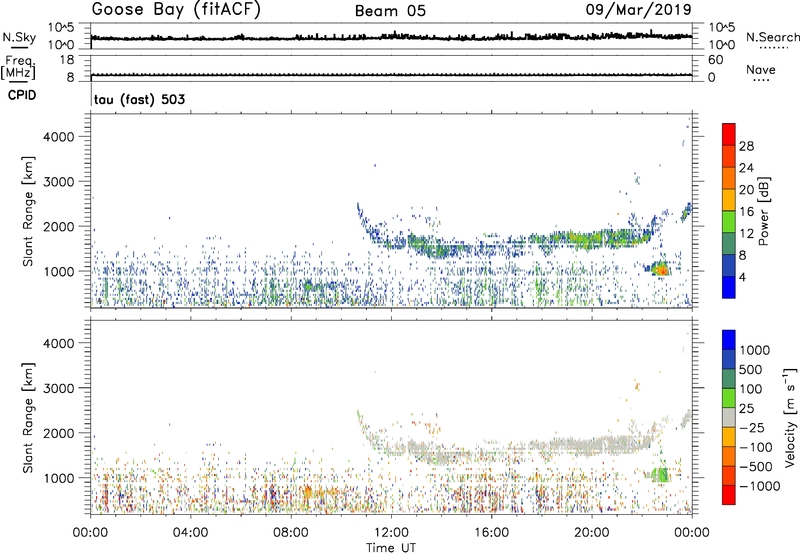Click the "−1000" label on velocity colorbar
Screen dimensions: 800x554
pyautogui.click(x=759, y=486)
